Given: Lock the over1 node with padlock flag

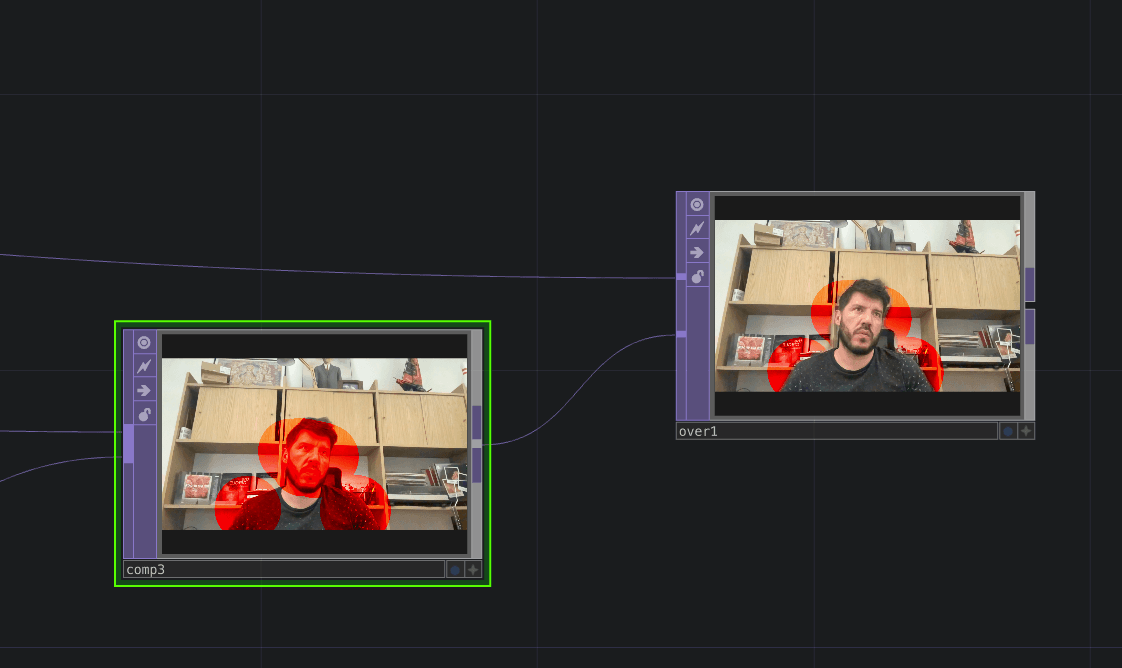Looking at the screenshot, I should (x=697, y=276).
